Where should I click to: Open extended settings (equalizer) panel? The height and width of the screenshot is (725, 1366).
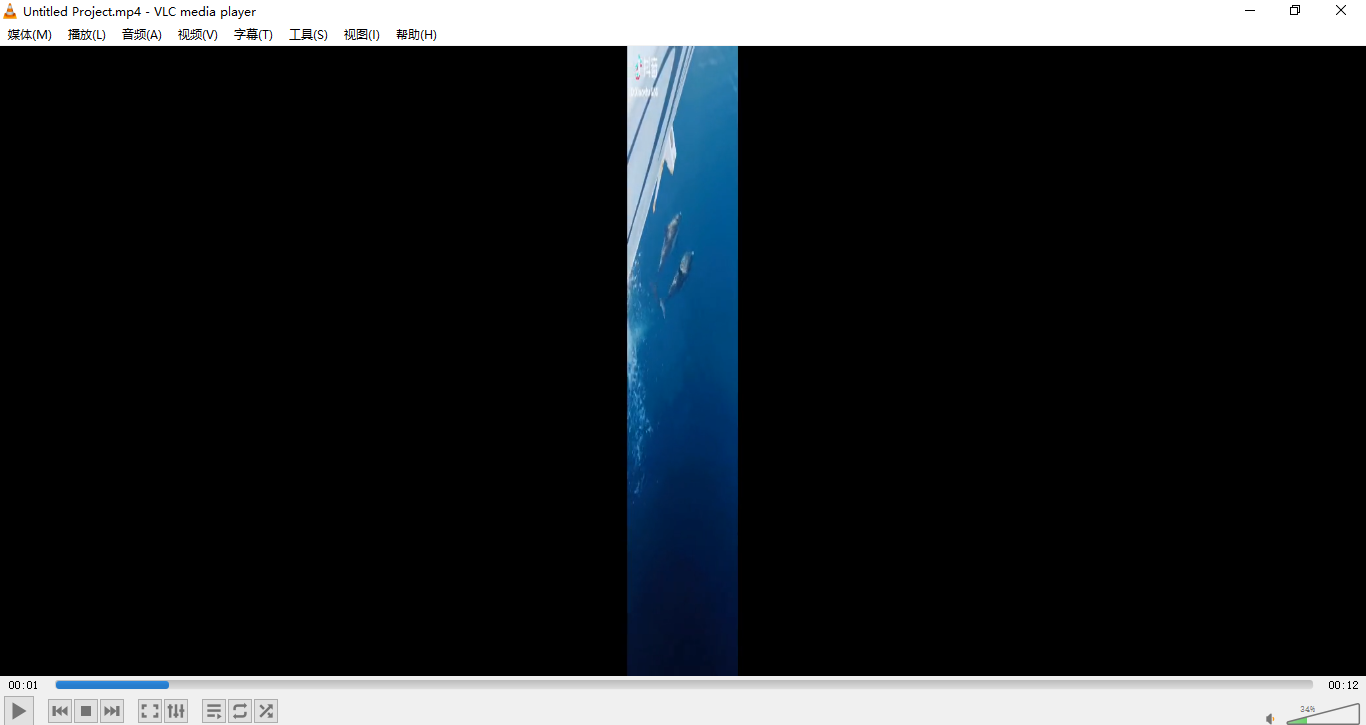(176, 710)
